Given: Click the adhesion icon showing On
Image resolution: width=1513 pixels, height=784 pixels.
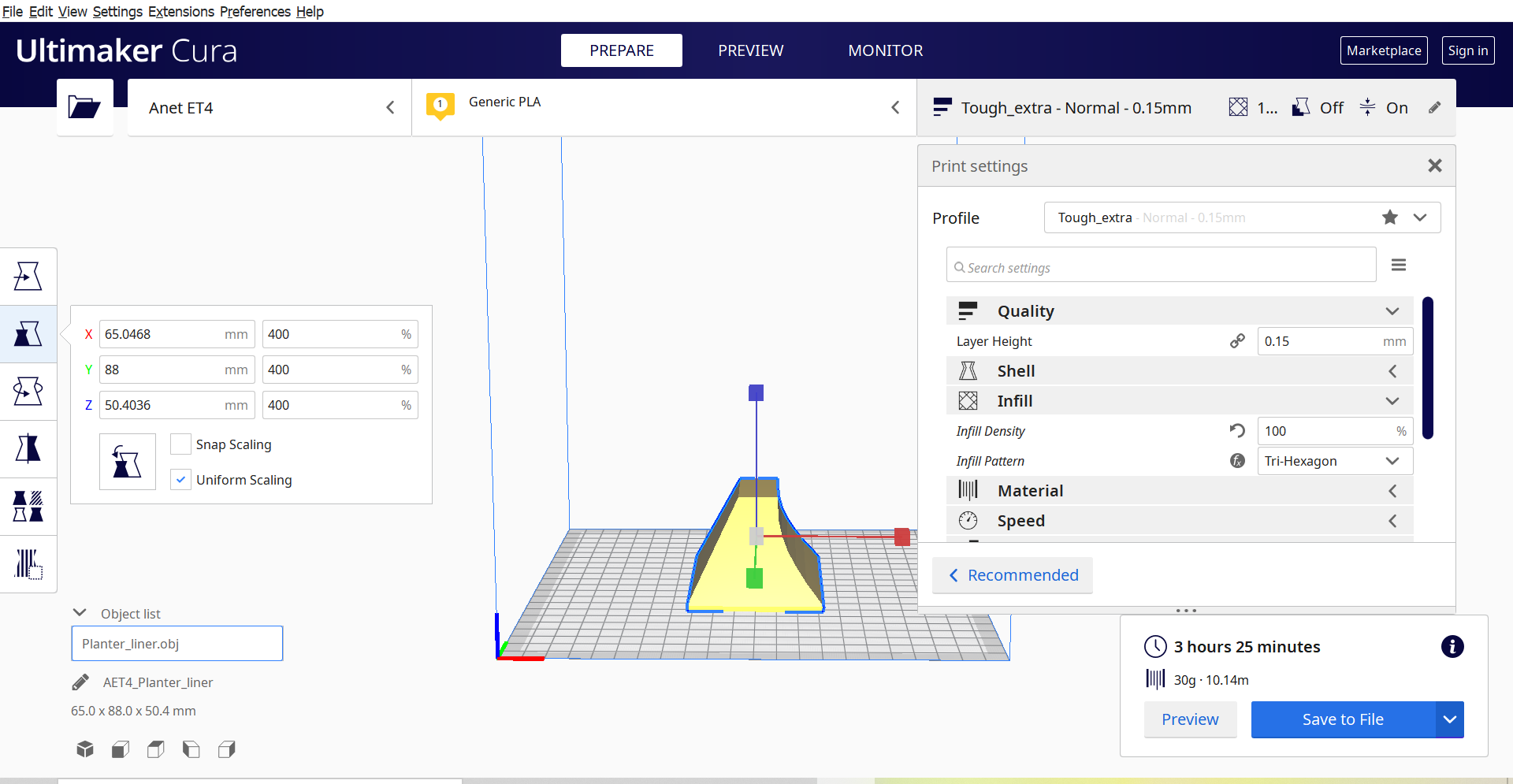Looking at the screenshot, I should (1367, 107).
